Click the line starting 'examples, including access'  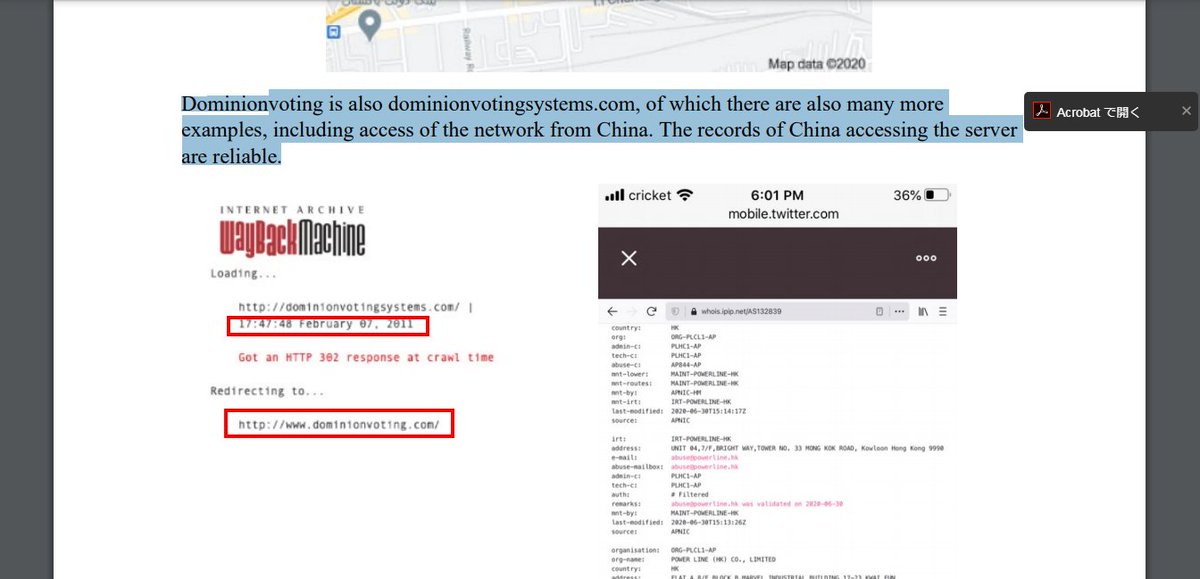click(x=599, y=130)
